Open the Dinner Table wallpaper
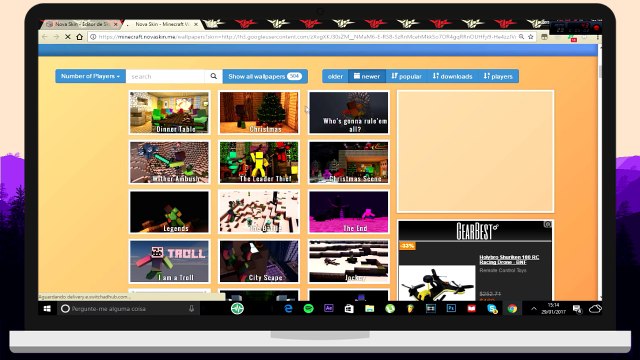Screen dimensions: 640x360 pos(169,112)
